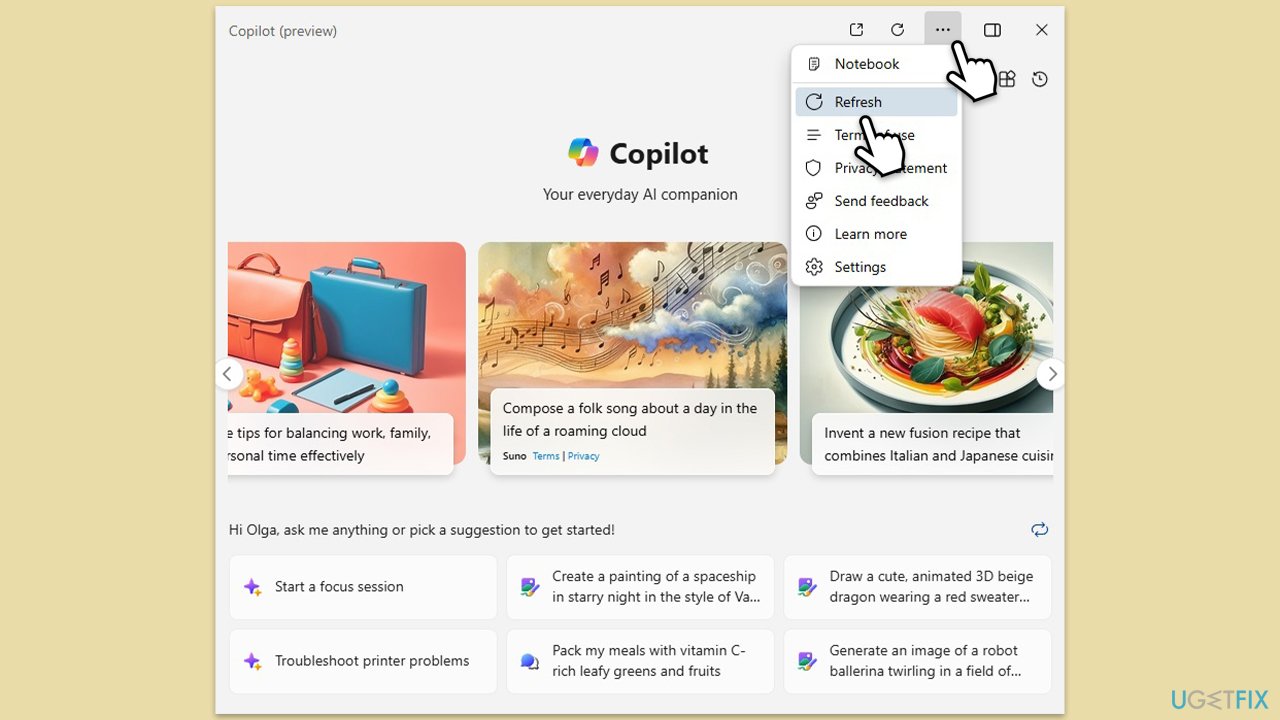Click the chat icon on vitamin C meals
This screenshot has height=720, width=1280.
click(x=530, y=661)
